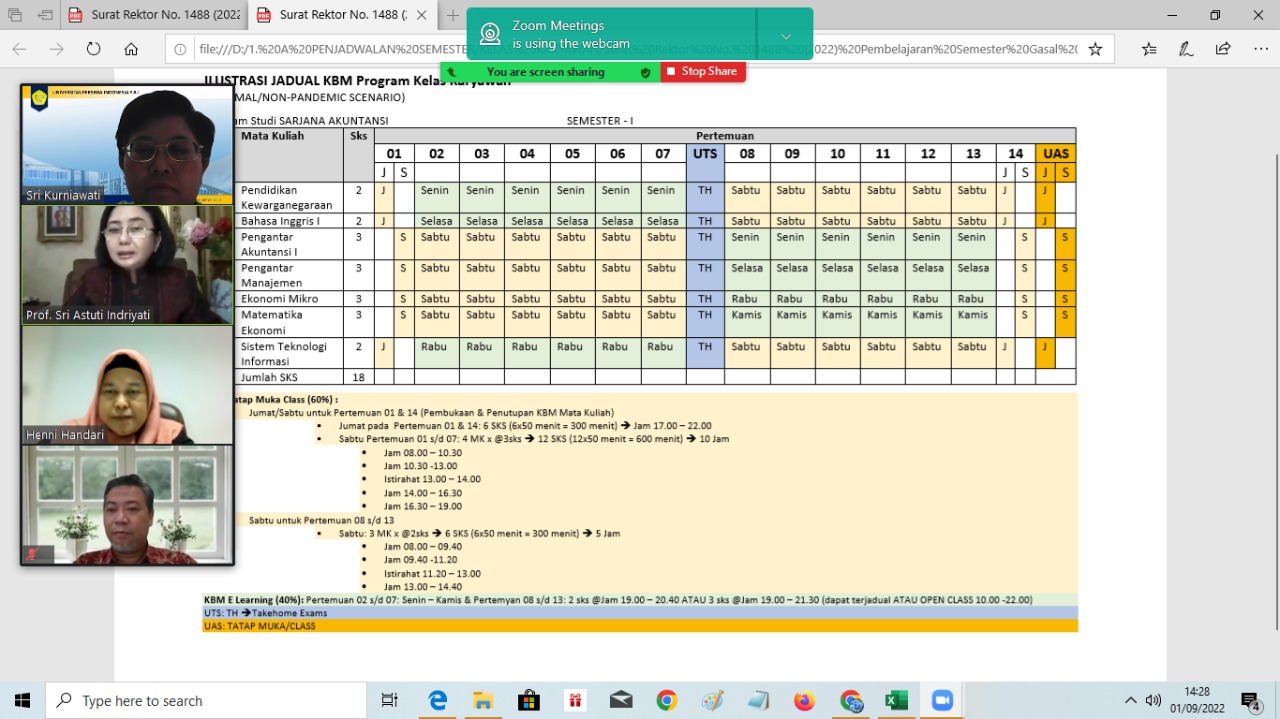Open Windows Task View
1280x719 pixels.
point(390,700)
